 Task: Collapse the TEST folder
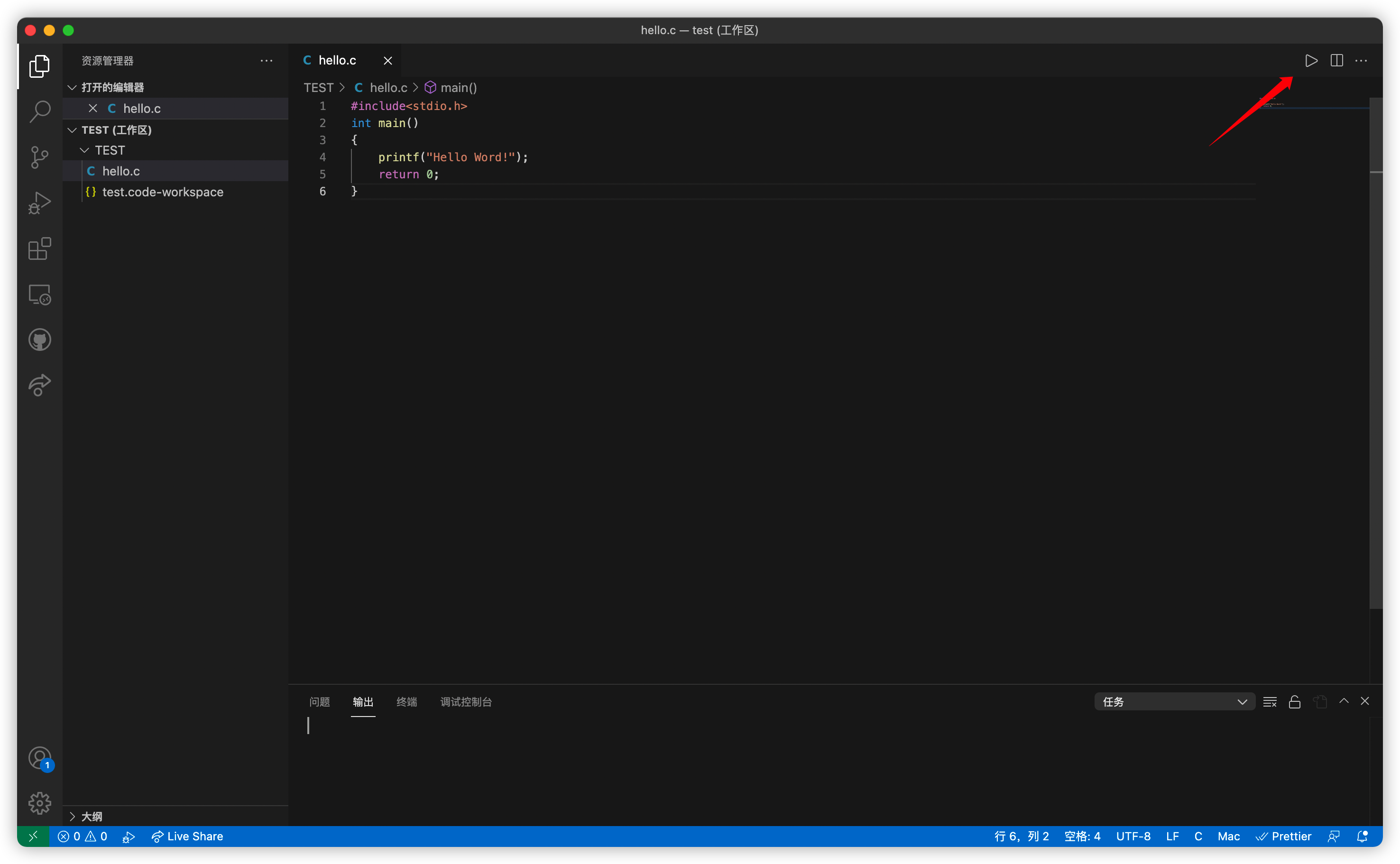pyautogui.click(x=175, y=150)
